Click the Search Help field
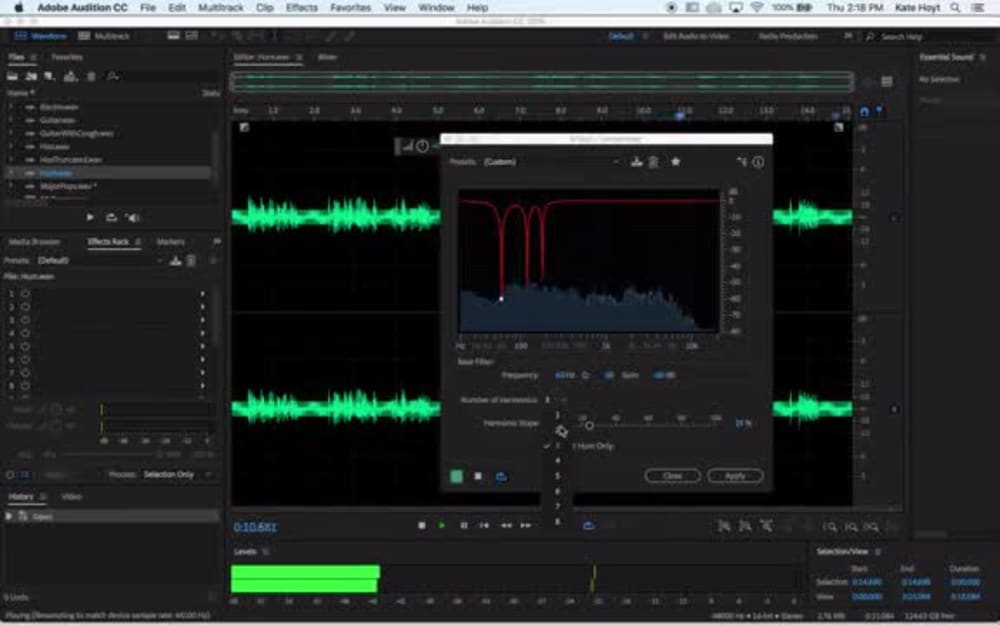1000x625 pixels. pyautogui.click(x=928, y=36)
